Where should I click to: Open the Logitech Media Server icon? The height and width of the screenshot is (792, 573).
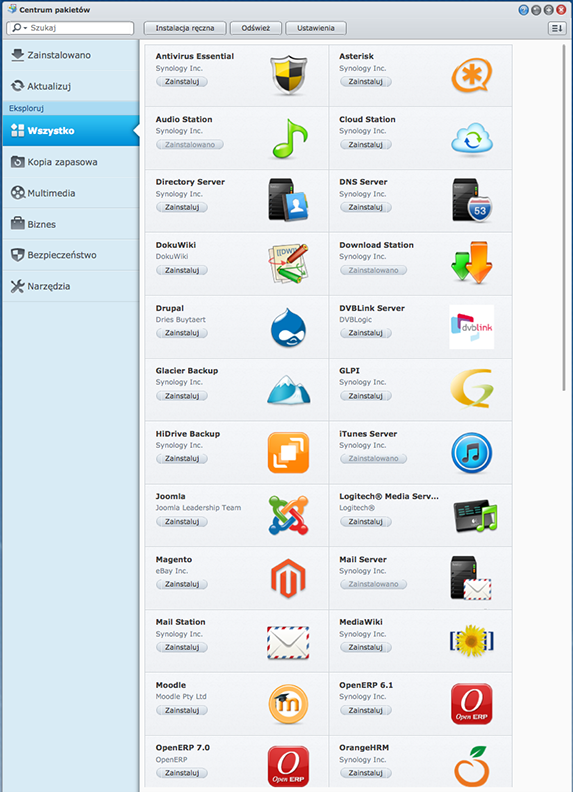coord(475,516)
